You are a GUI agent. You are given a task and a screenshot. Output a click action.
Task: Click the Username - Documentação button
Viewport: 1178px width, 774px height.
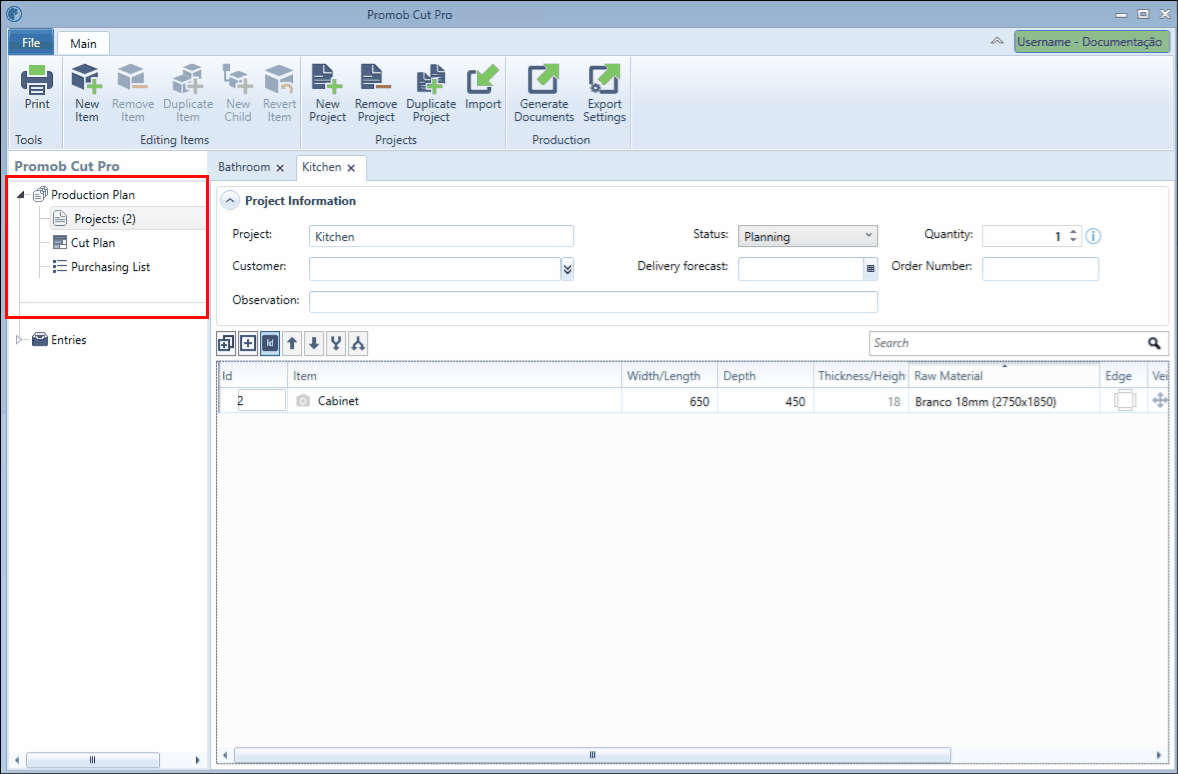(1090, 42)
